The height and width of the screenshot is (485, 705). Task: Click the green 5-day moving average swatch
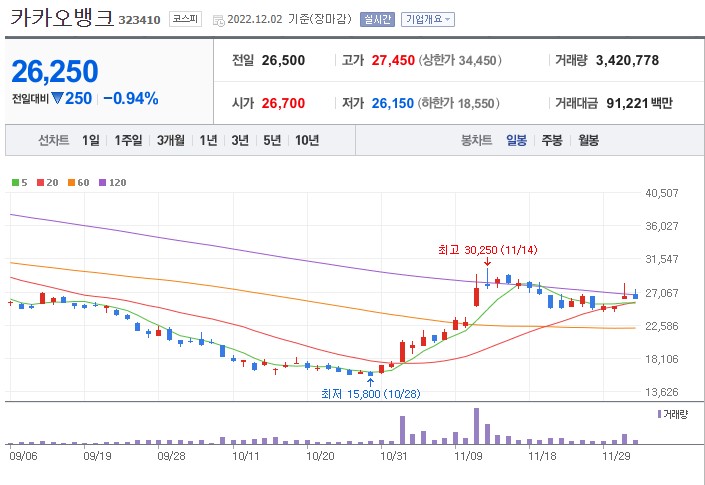point(15,182)
